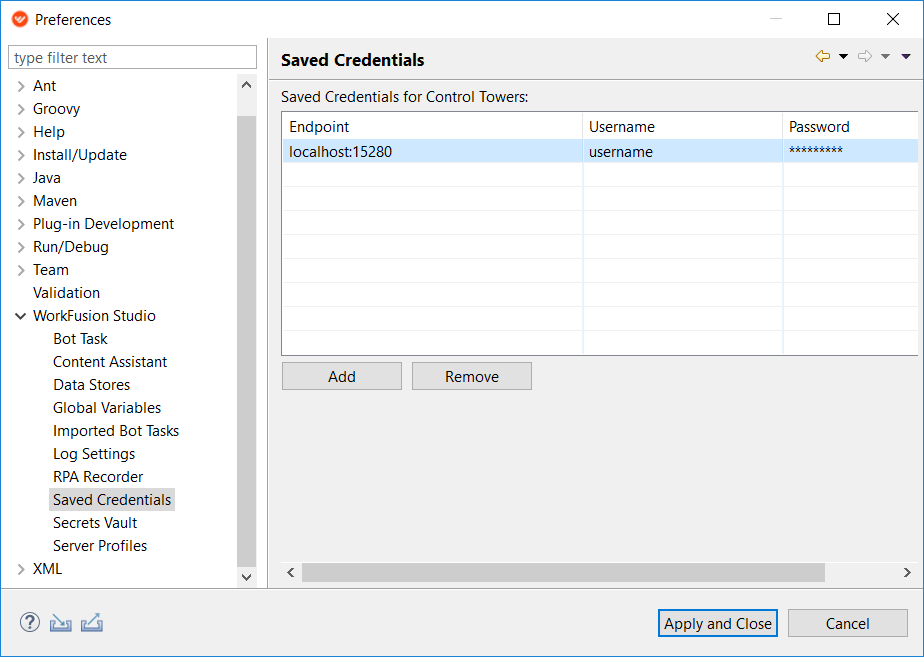This screenshot has width=924, height=657.
Task: Select Validation in the preferences tree
Action: point(66,293)
